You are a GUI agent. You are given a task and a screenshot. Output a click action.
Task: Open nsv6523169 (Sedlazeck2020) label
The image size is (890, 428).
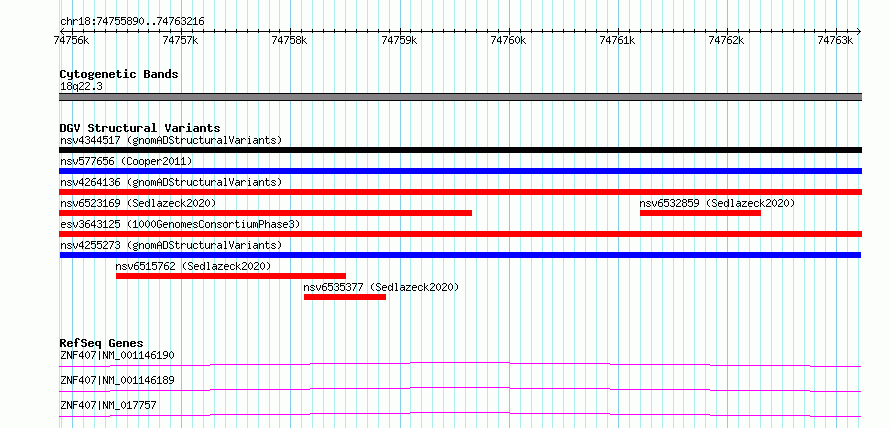click(x=138, y=203)
